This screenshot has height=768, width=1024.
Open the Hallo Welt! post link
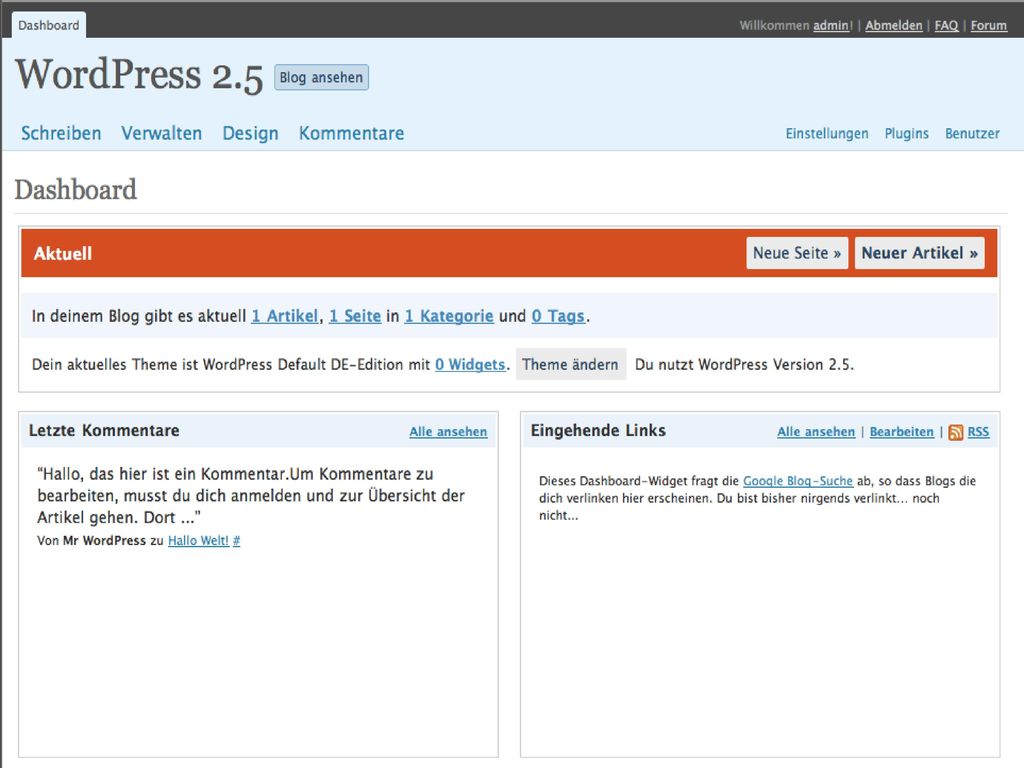199,541
